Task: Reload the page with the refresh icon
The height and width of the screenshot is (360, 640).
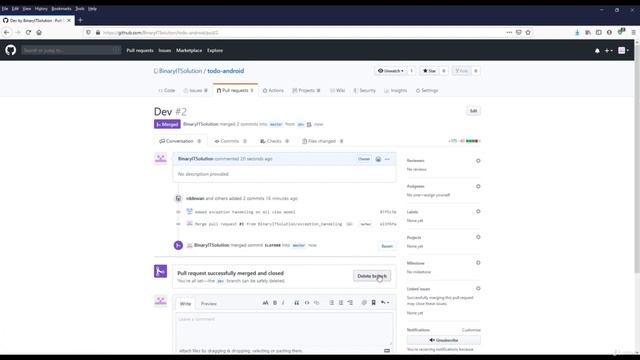Action: coord(28,32)
